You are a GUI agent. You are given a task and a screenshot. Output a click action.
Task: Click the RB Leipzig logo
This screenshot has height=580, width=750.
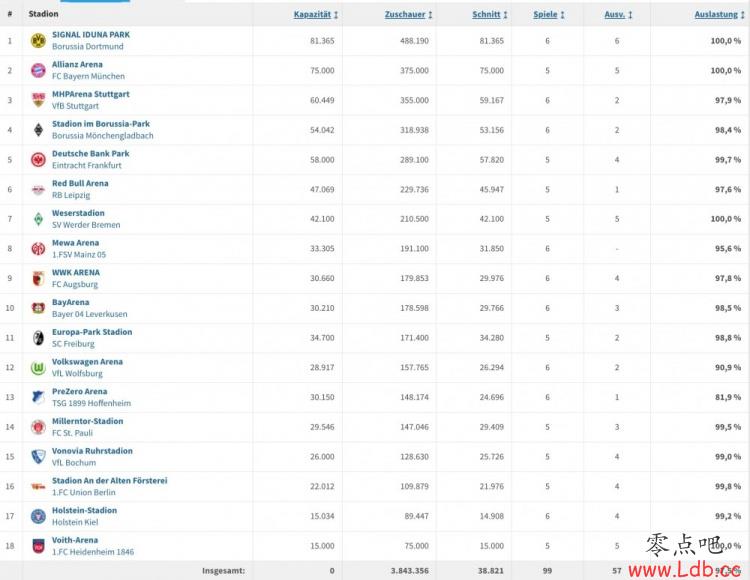[x=38, y=189]
